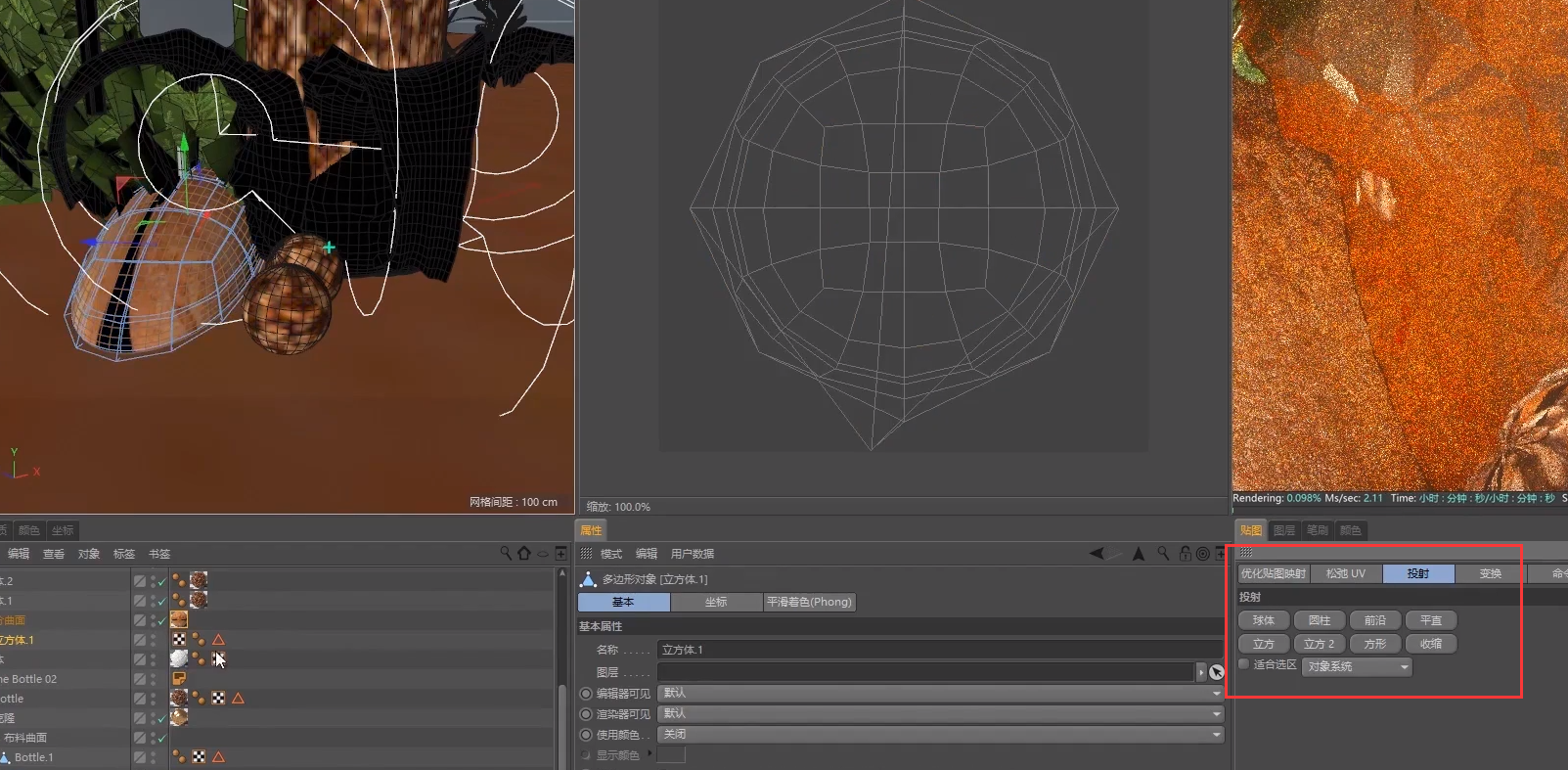Switch to the 平滑着色(Phong) tab
Viewport: 1568px width, 770px height.
[809, 602]
